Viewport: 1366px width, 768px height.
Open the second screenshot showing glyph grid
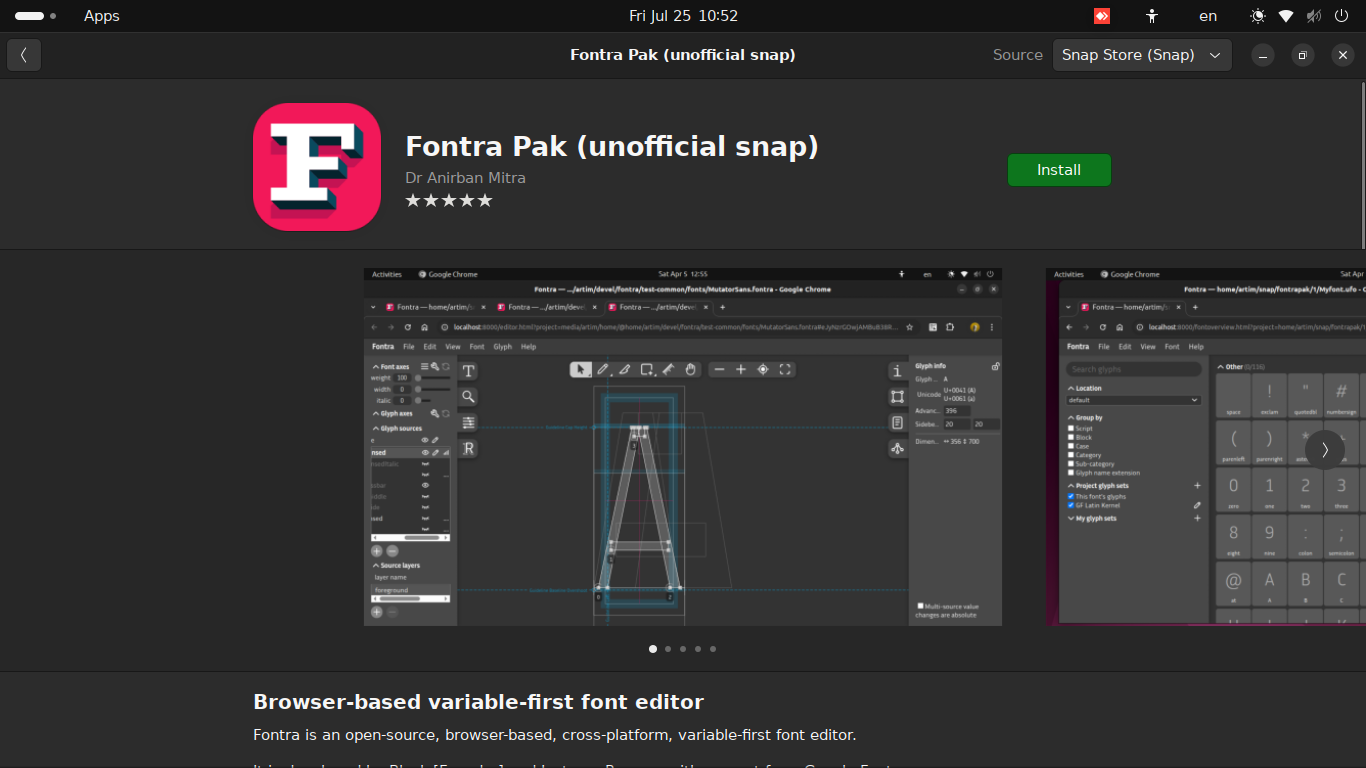(x=1206, y=447)
